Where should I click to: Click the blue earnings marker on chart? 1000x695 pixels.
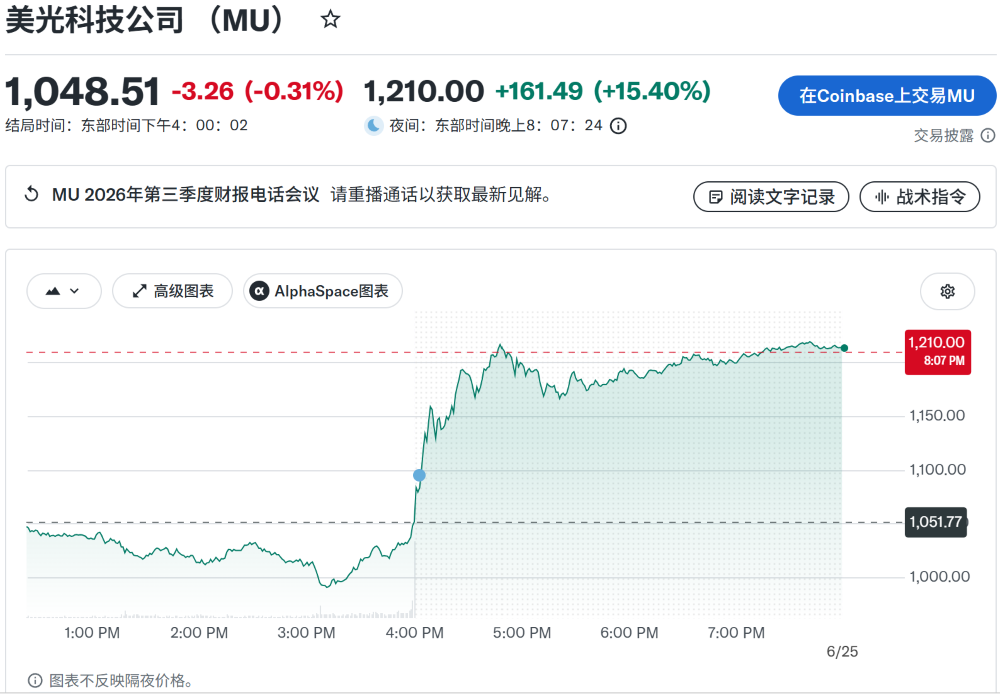pos(419,475)
